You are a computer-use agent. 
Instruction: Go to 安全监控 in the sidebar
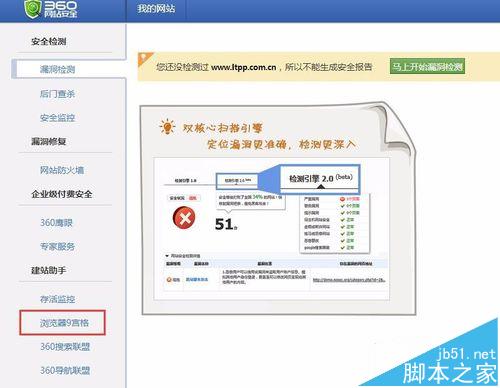(x=57, y=118)
